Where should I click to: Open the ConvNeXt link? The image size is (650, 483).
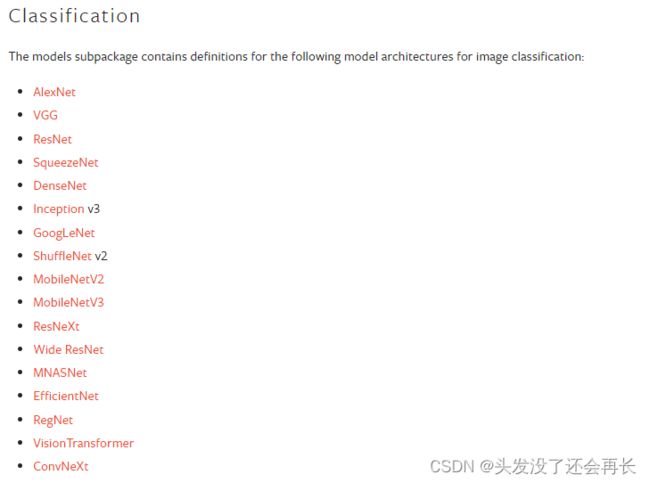(x=61, y=466)
